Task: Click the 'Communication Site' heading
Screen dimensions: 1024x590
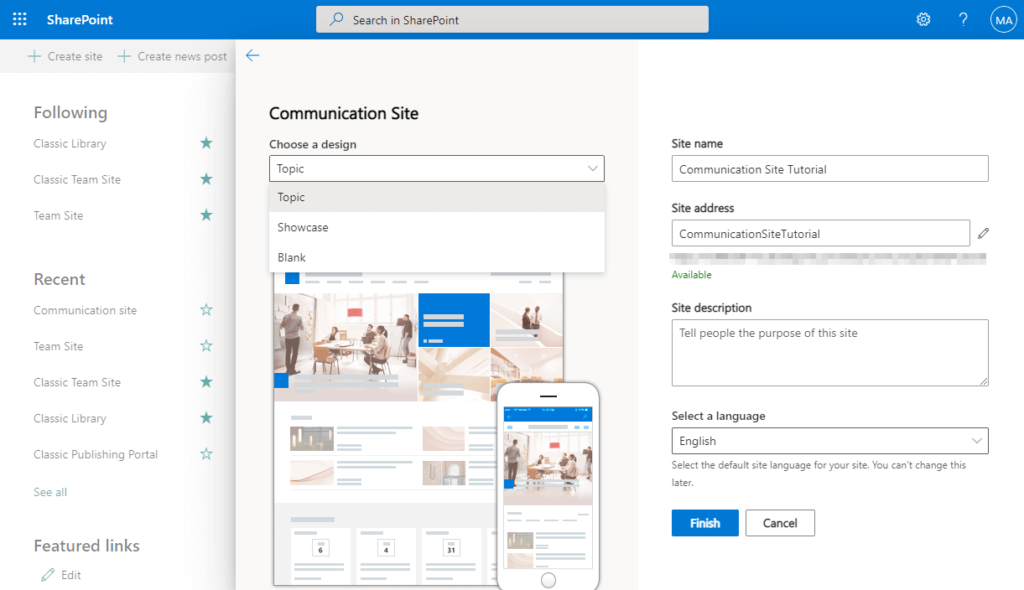Action: click(x=344, y=113)
